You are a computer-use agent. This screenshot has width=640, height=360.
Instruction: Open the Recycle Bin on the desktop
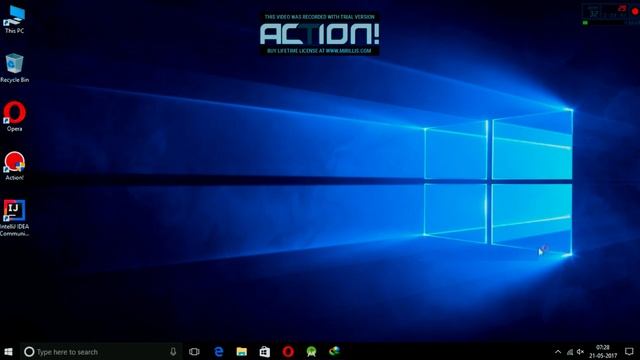click(x=14, y=68)
